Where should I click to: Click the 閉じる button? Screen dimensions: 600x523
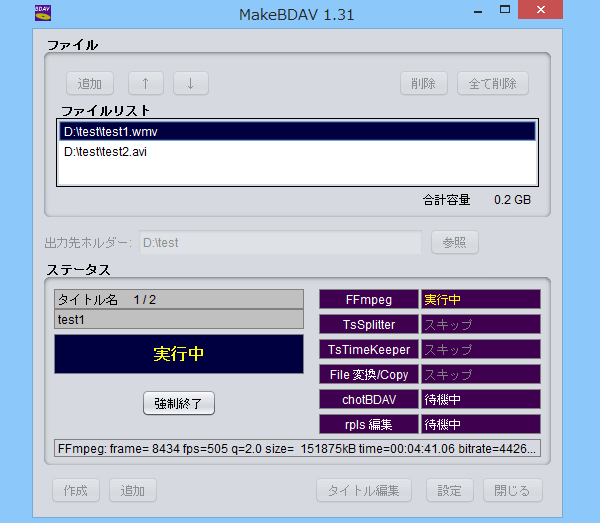coord(512,490)
